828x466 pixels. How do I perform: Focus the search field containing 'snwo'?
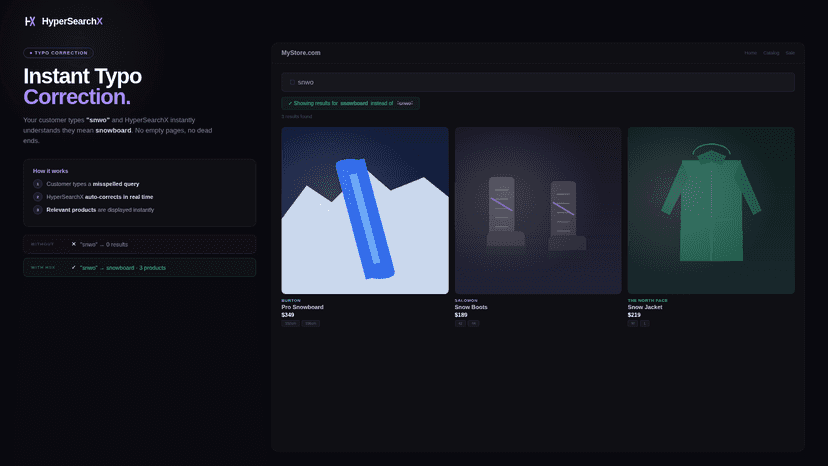[x=538, y=82]
